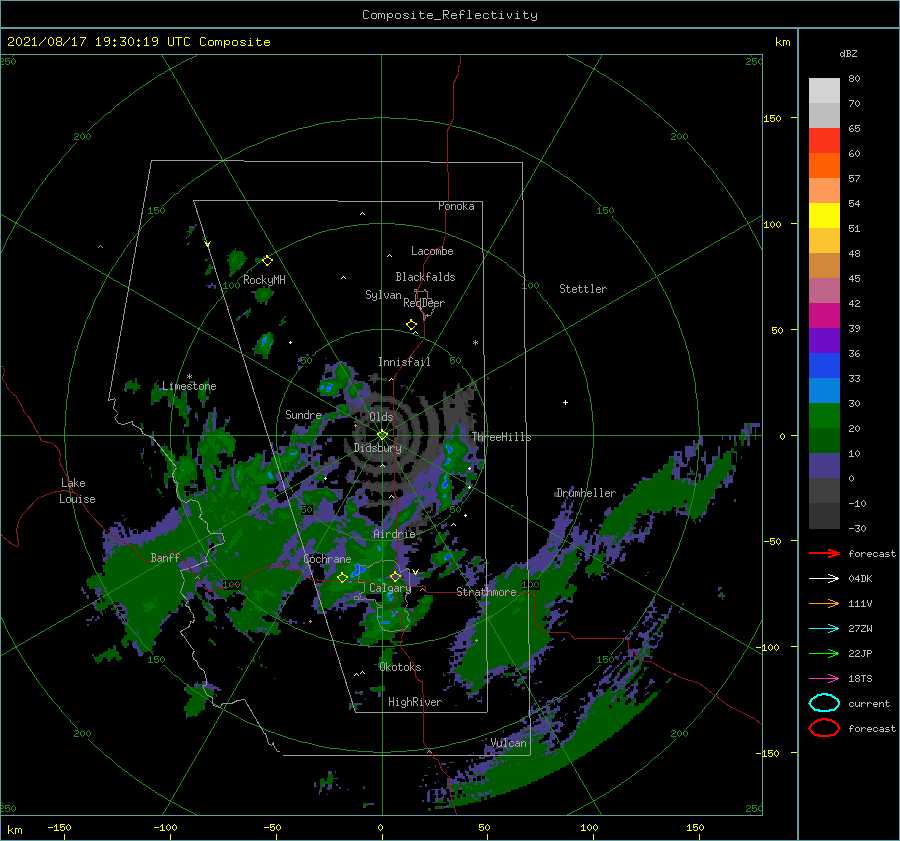Pick the 39 dBZ purple swatch
The image size is (900, 841).
(824, 340)
